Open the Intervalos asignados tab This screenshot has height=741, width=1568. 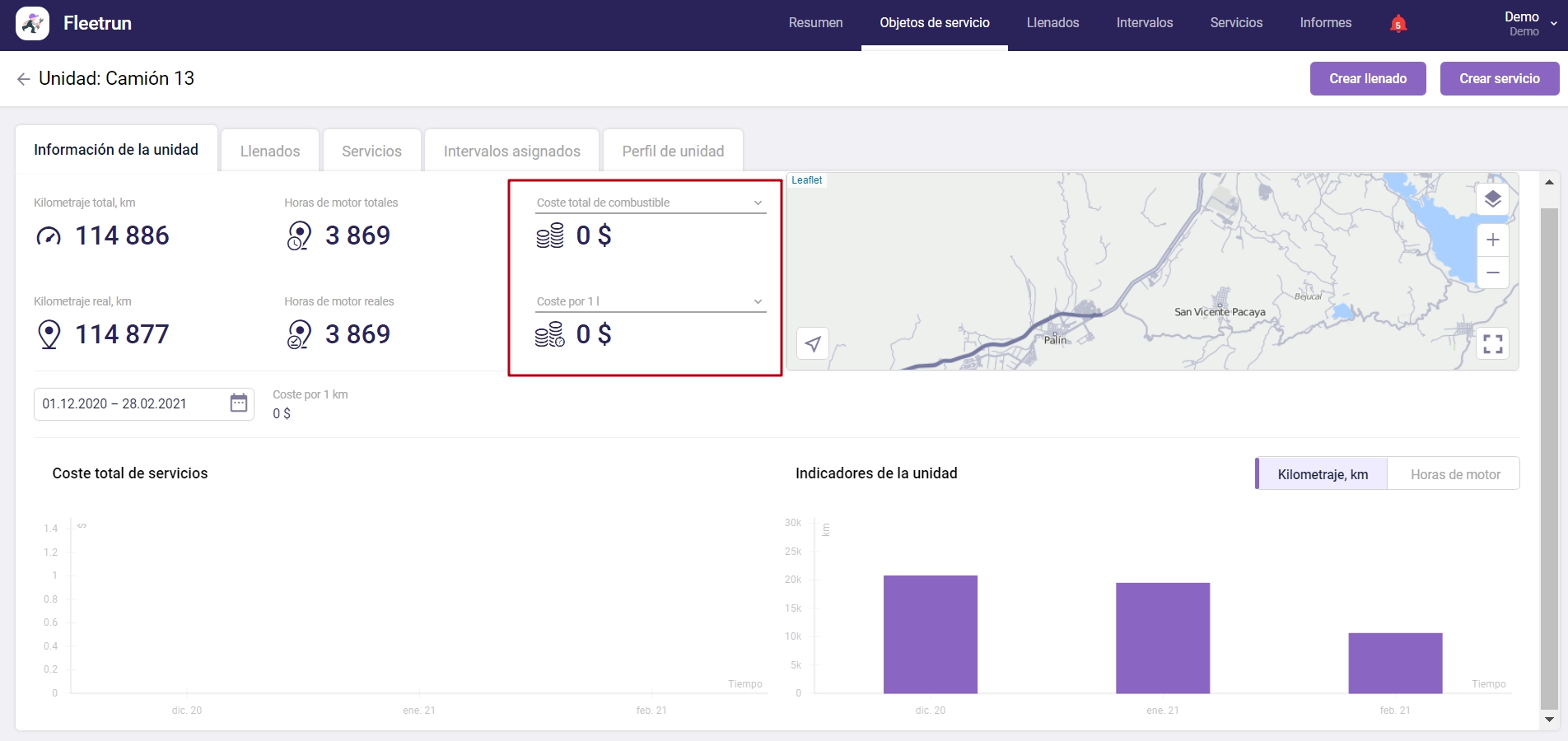click(x=511, y=151)
